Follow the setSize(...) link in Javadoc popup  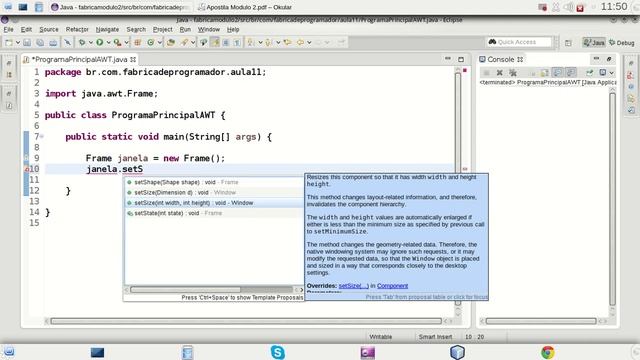(x=353, y=286)
